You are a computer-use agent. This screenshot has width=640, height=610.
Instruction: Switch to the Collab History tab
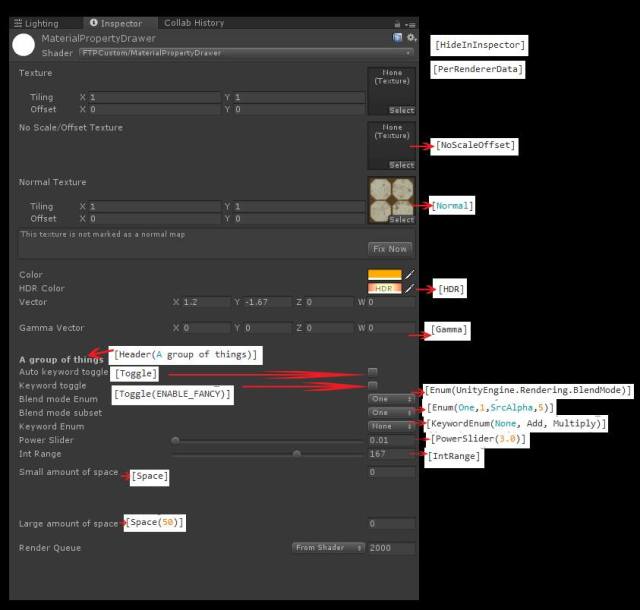194,23
